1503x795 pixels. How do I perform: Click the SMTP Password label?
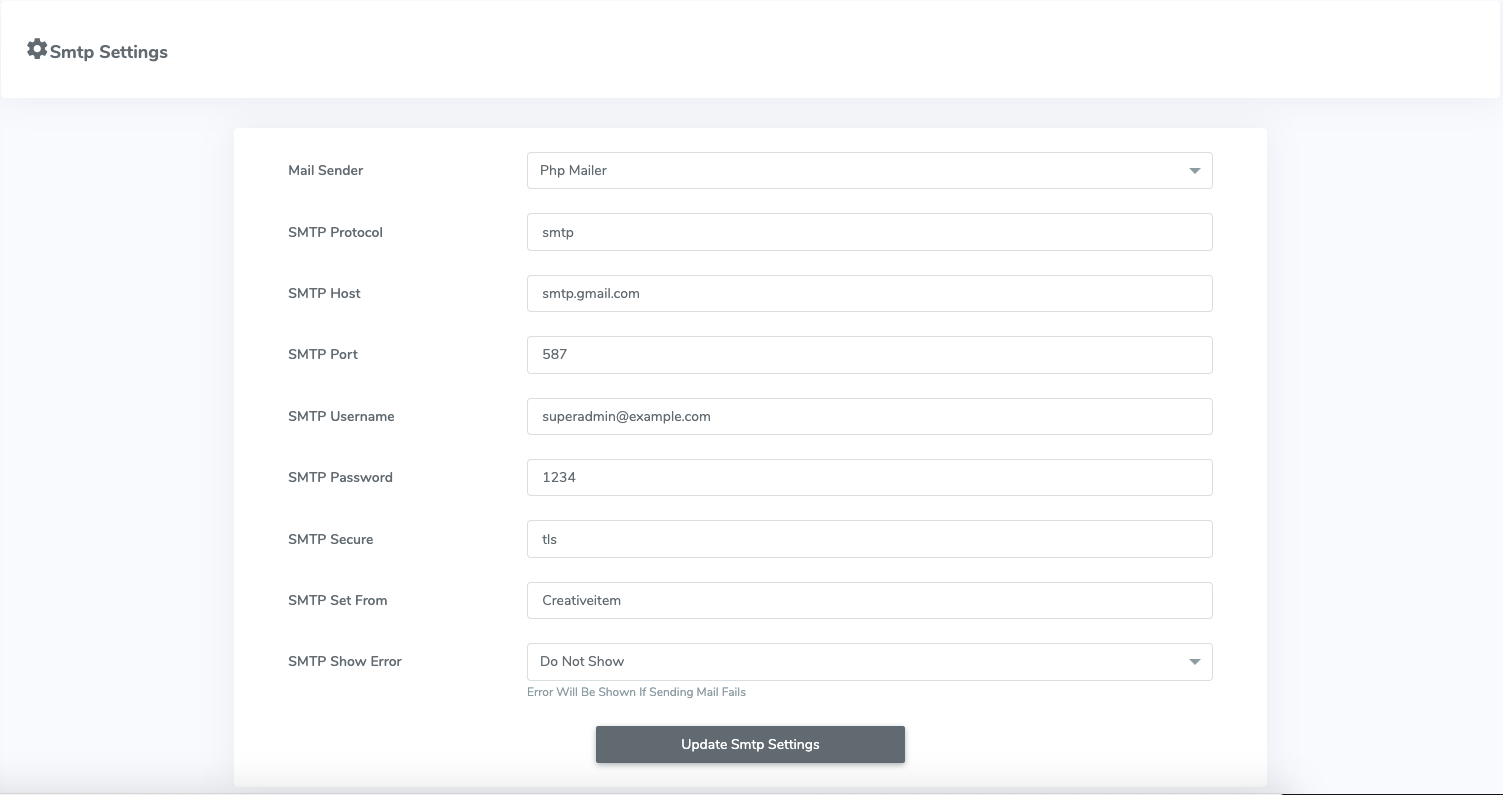tap(340, 478)
